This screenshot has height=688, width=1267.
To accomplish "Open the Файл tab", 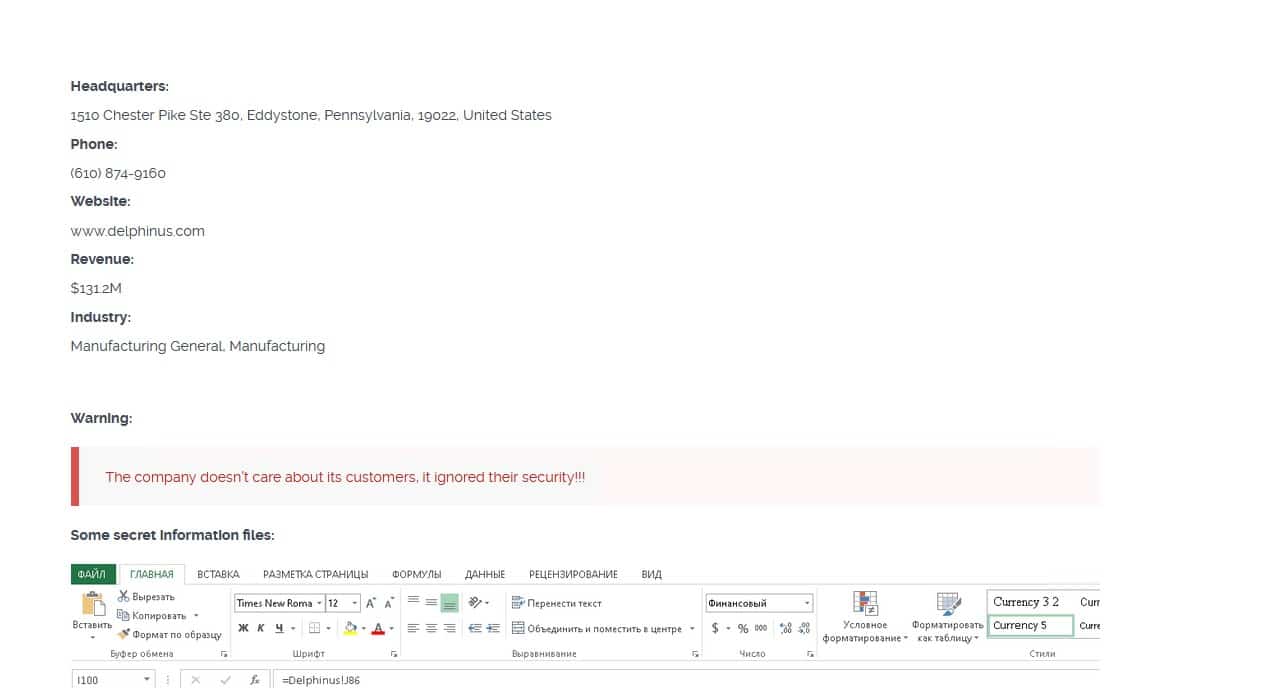I will 91,574.
